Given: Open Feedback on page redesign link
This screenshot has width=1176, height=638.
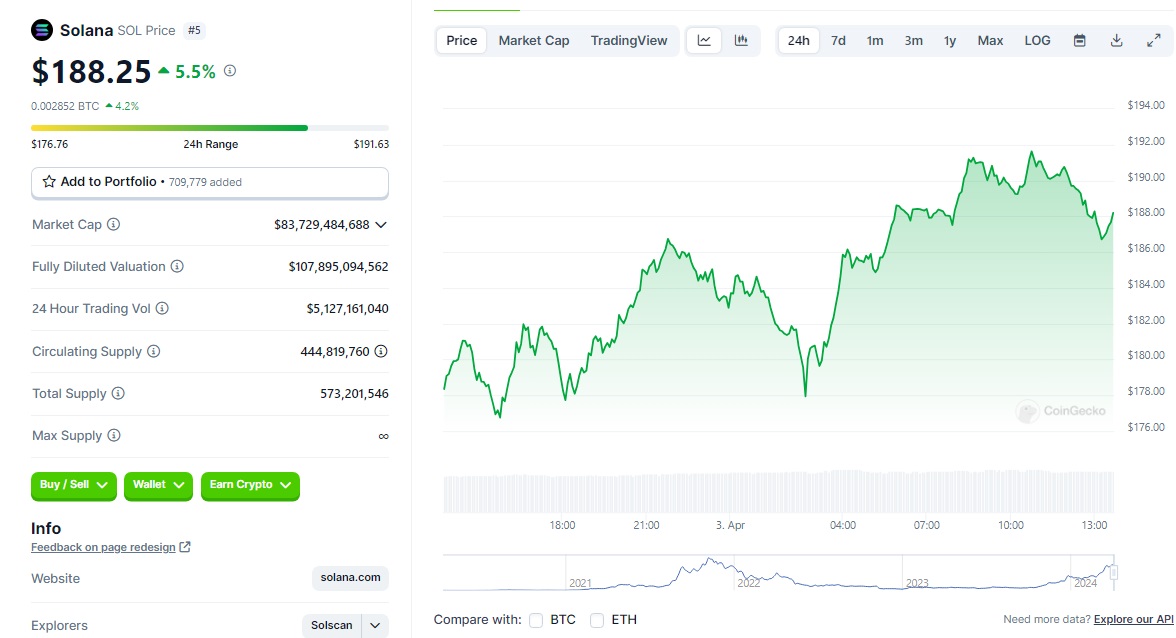Looking at the screenshot, I should (x=104, y=547).
